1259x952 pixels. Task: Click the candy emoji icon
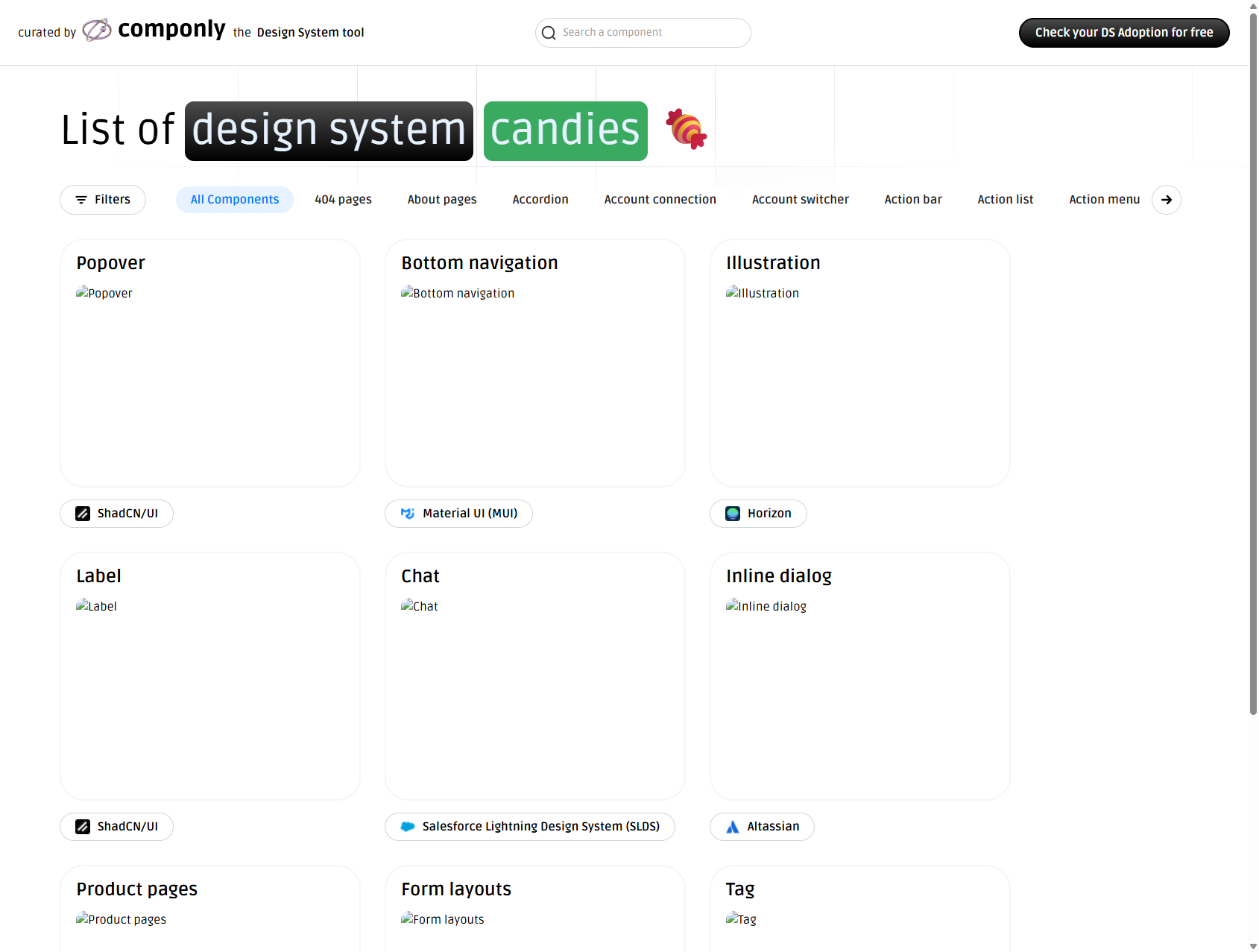[x=686, y=129]
